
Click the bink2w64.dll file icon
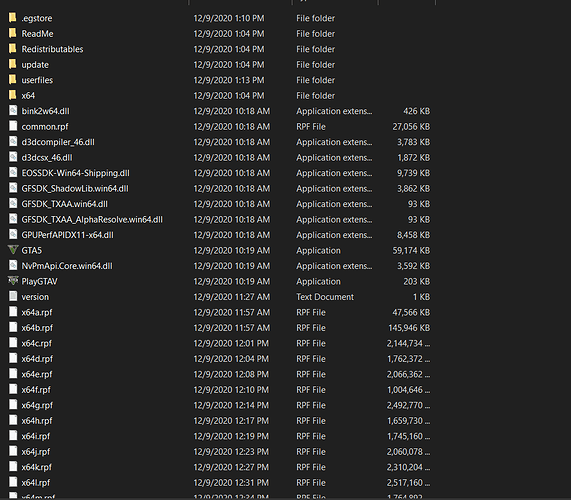coord(13,111)
